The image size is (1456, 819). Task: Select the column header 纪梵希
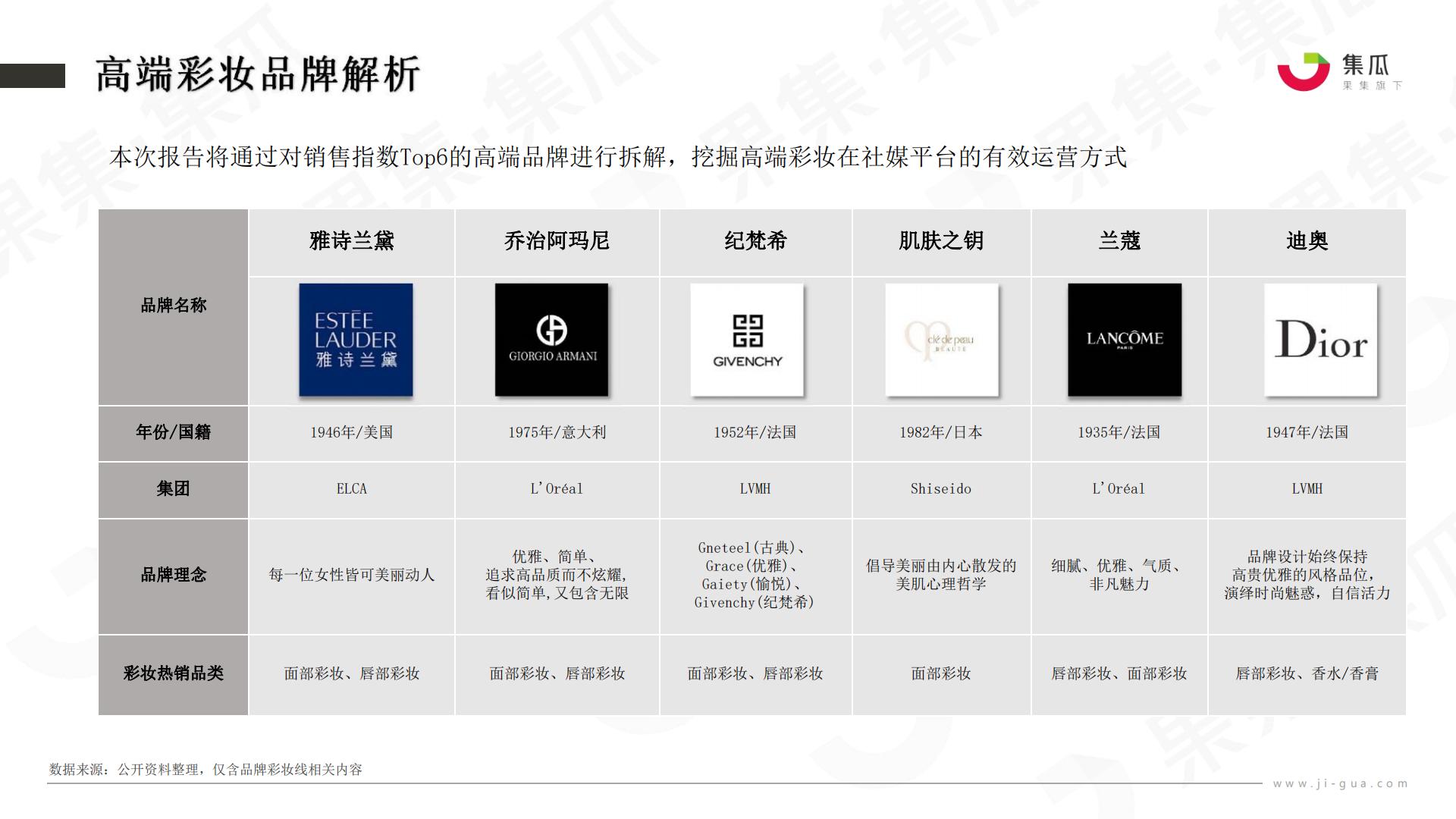(755, 241)
